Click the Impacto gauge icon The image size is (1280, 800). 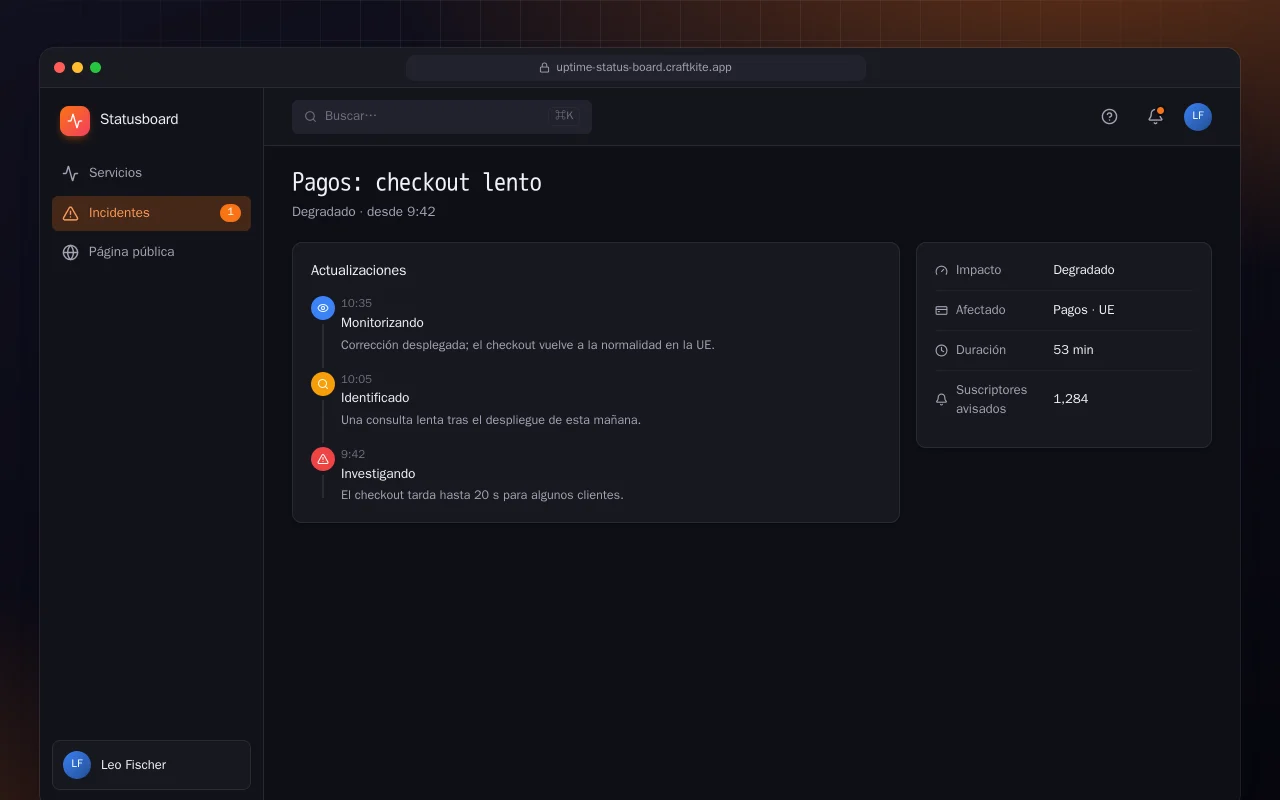[941, 270]
